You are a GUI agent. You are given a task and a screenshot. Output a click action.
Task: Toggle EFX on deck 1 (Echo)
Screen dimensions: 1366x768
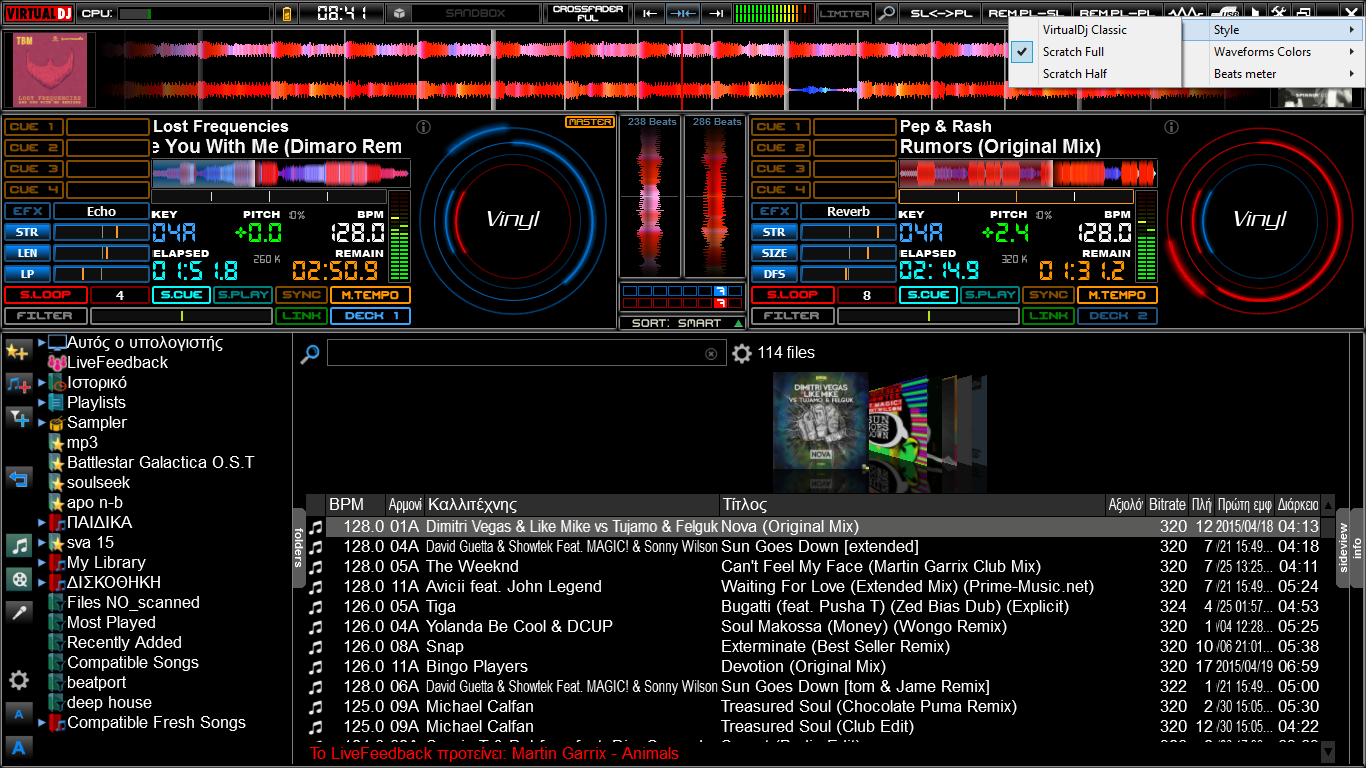pyautogui.click(x=27, y=211)
